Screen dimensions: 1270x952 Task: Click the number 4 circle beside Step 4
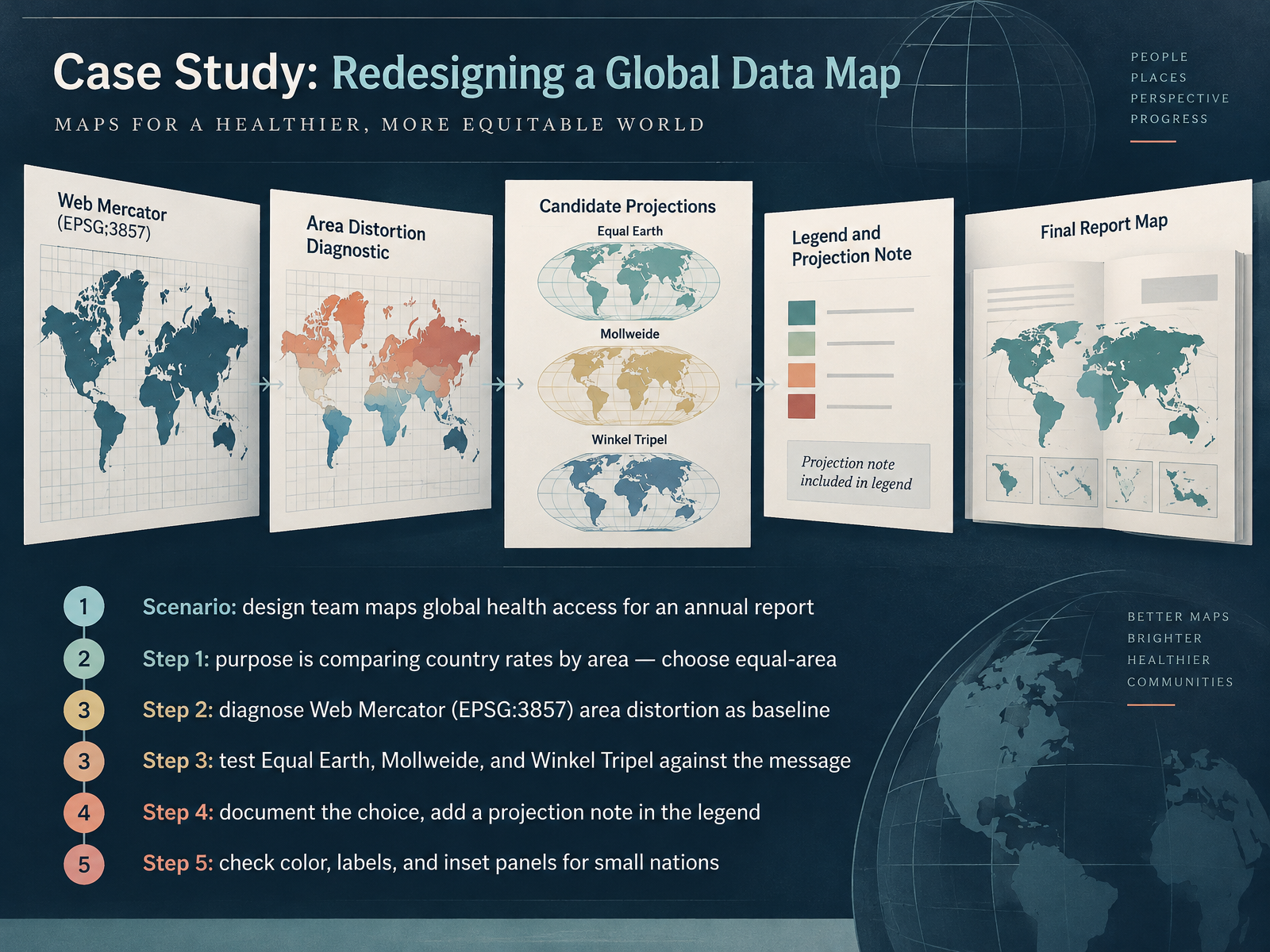[83, 812]
